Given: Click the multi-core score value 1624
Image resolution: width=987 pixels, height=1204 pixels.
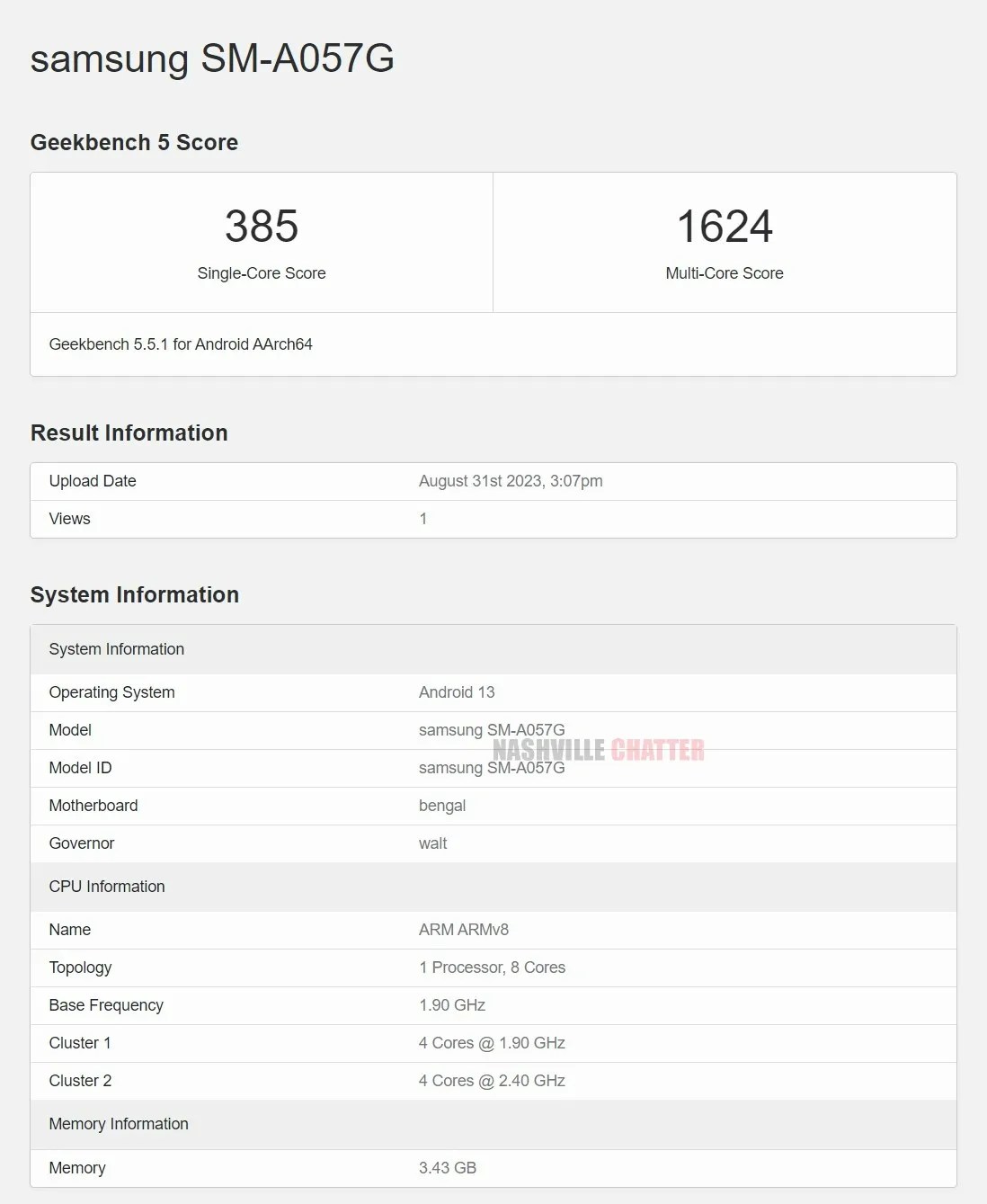Looking at the screenshot, I should [725, 226].
